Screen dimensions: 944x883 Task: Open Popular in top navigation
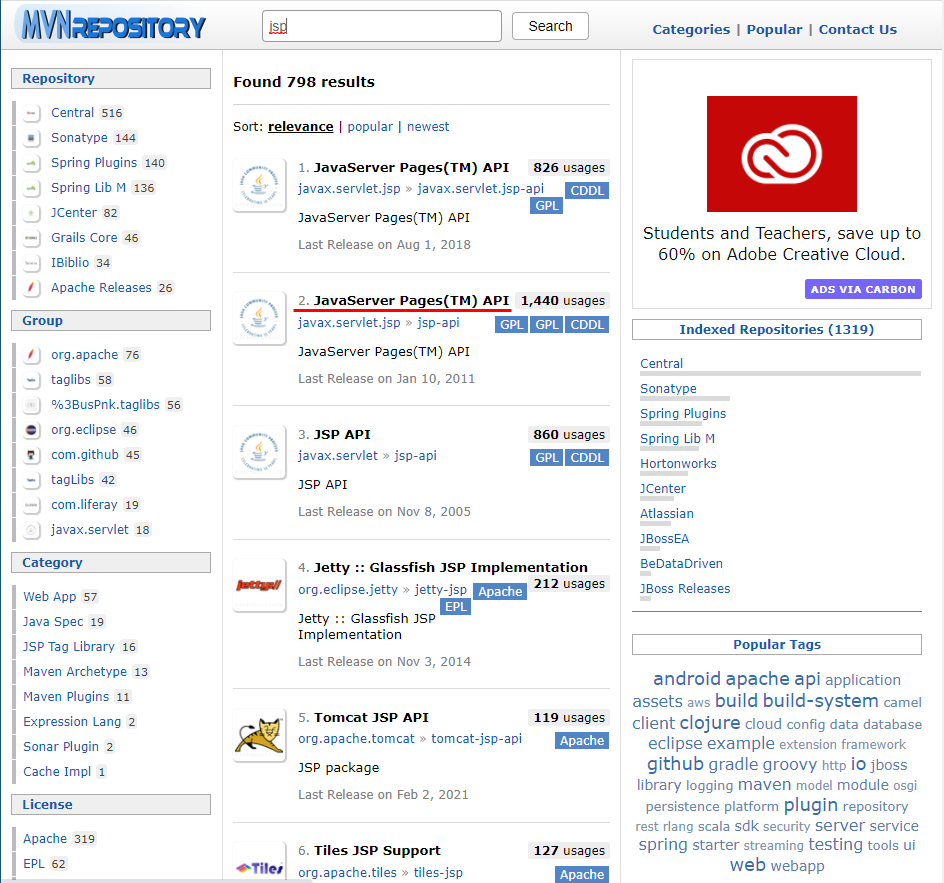point(774,29)
